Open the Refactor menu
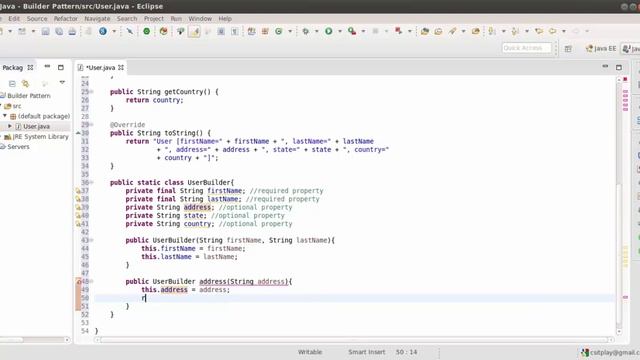 [x=66, y=19]
